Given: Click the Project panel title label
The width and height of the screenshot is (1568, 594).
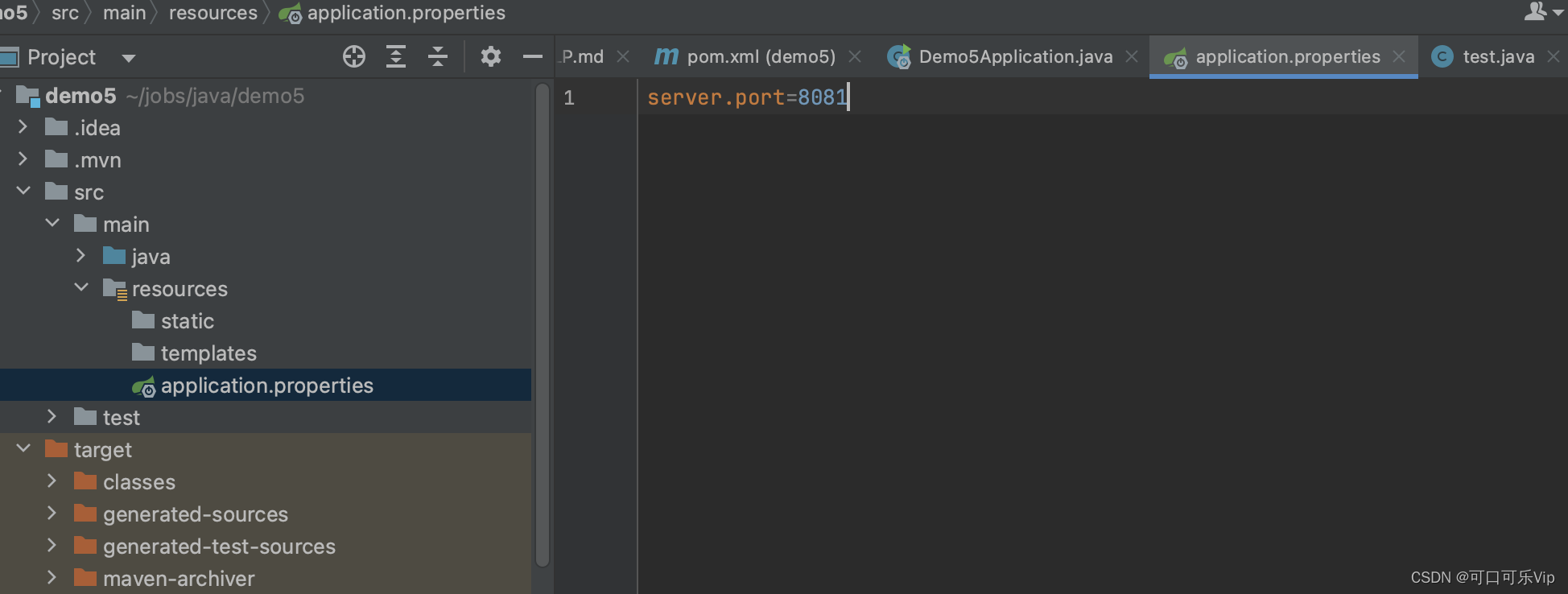Looking at the screenshot, I should [61, 57].
